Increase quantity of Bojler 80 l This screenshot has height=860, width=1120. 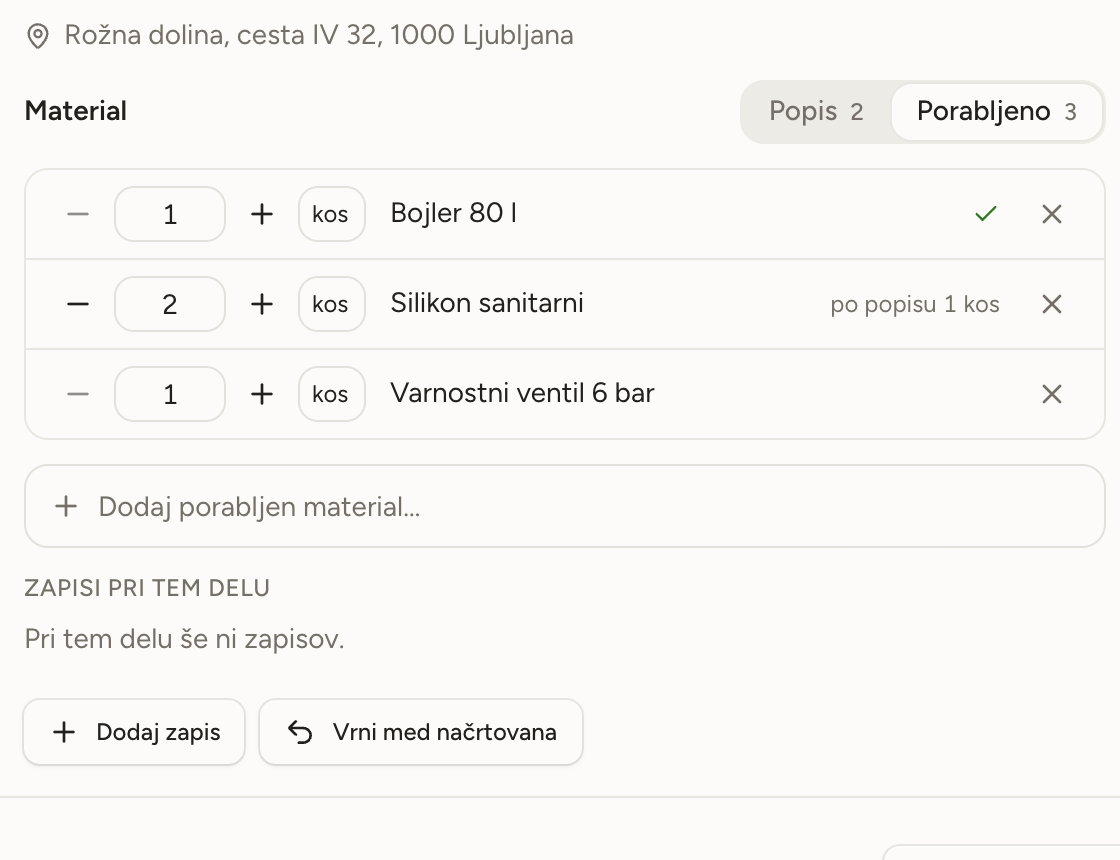point(262,214)
